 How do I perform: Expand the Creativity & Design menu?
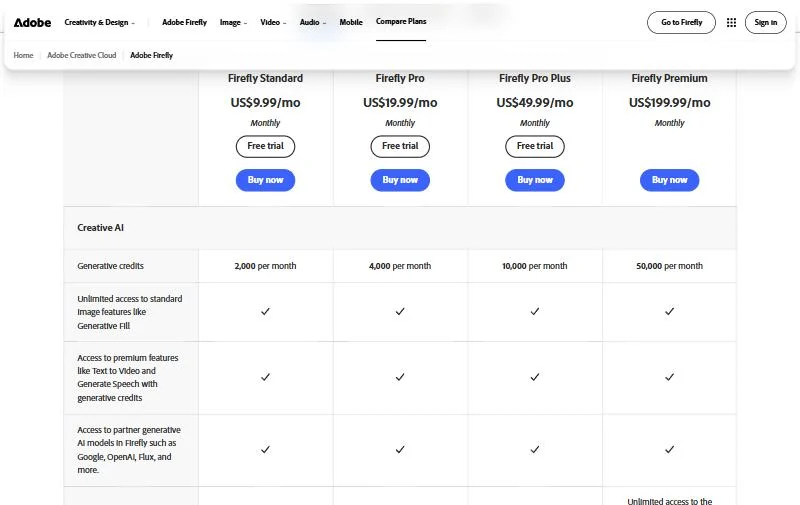tap(99, 22)
